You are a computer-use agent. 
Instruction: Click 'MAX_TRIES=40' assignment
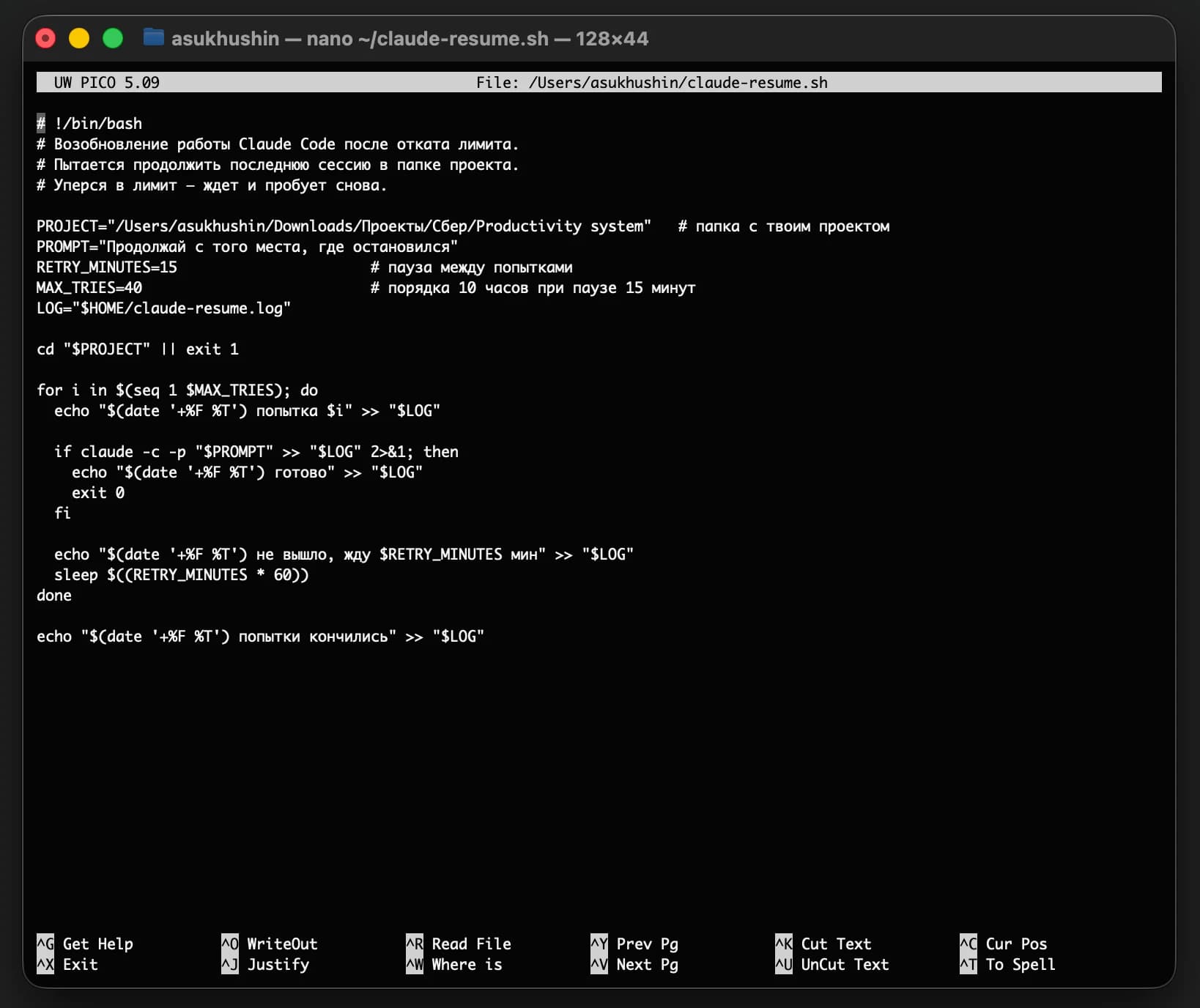click(x=89, y=288)
